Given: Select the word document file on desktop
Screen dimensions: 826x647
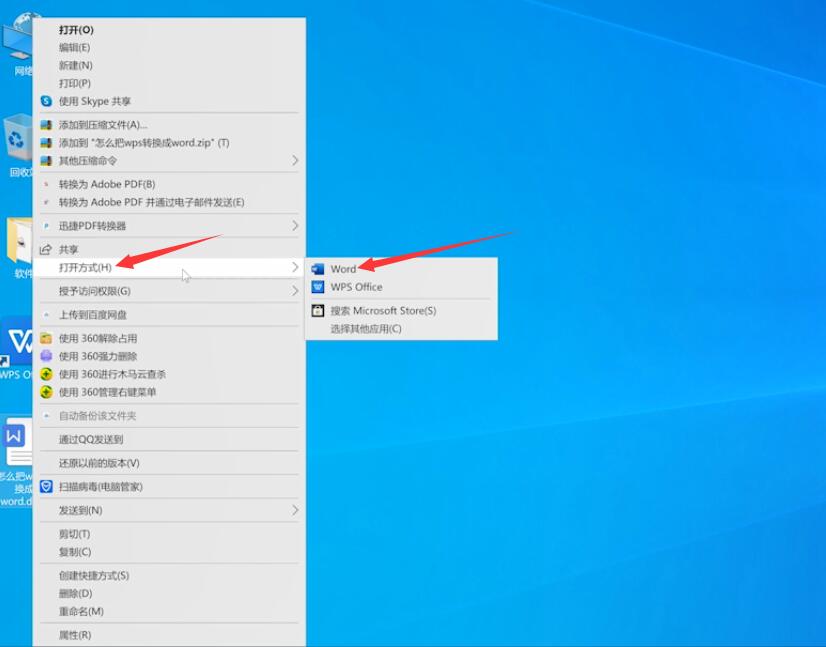Looking at the screenshot, I should [x=16, y=462].
